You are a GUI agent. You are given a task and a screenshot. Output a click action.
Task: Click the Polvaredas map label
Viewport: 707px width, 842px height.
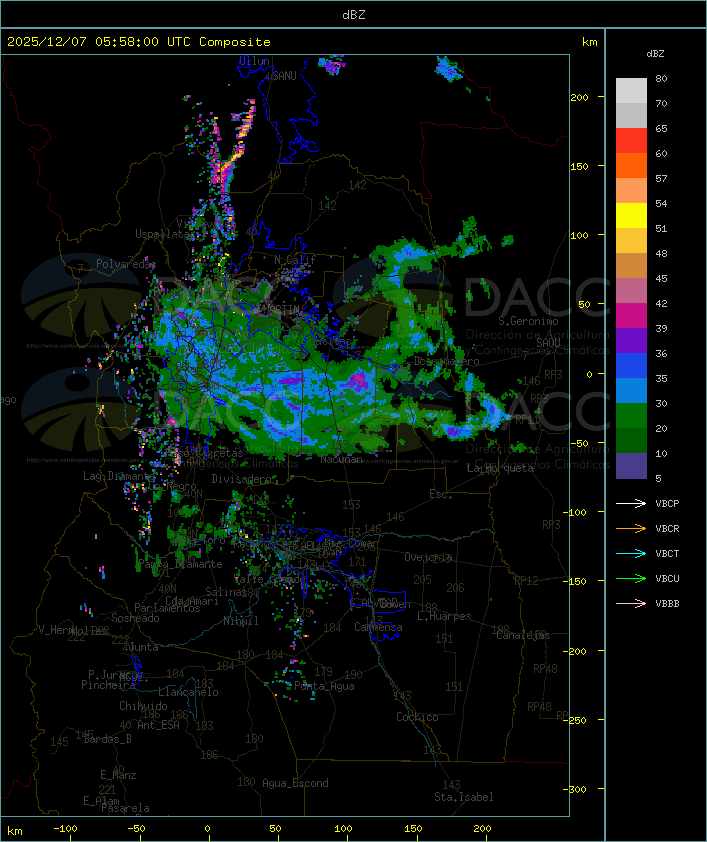pyautogui.click(x=126, y=264)
